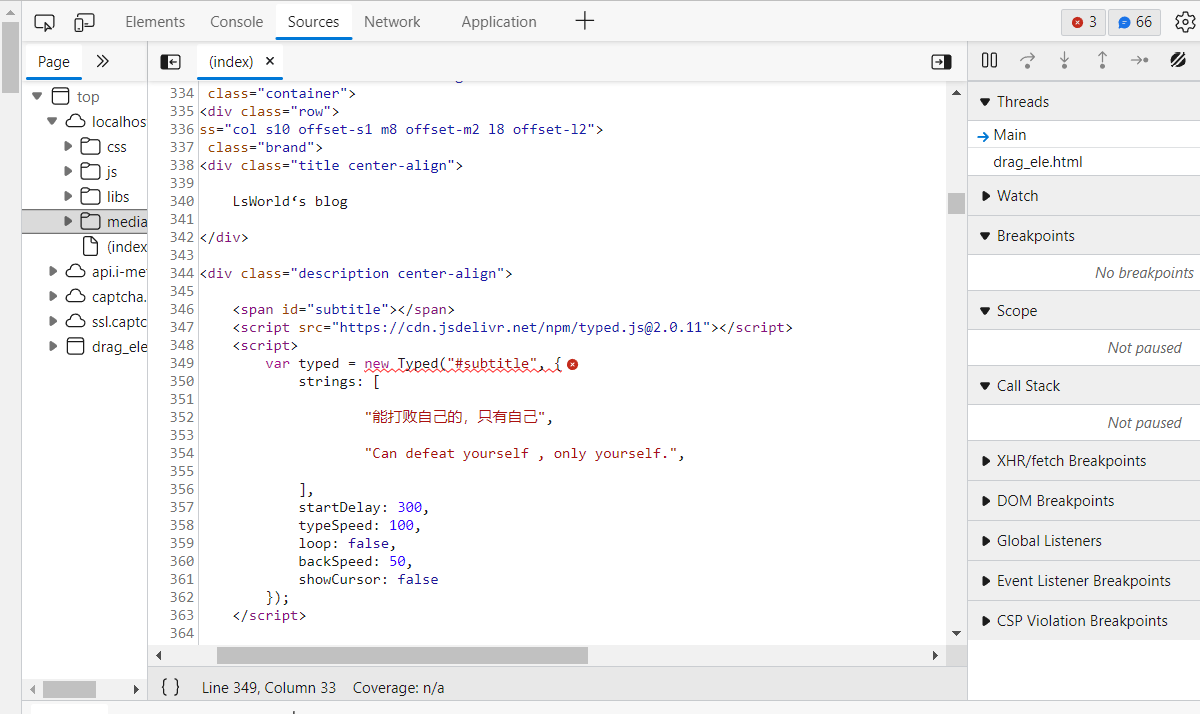Select the css folder icon
This screenshot has width=1200, height=714.
tap(91, 146)
